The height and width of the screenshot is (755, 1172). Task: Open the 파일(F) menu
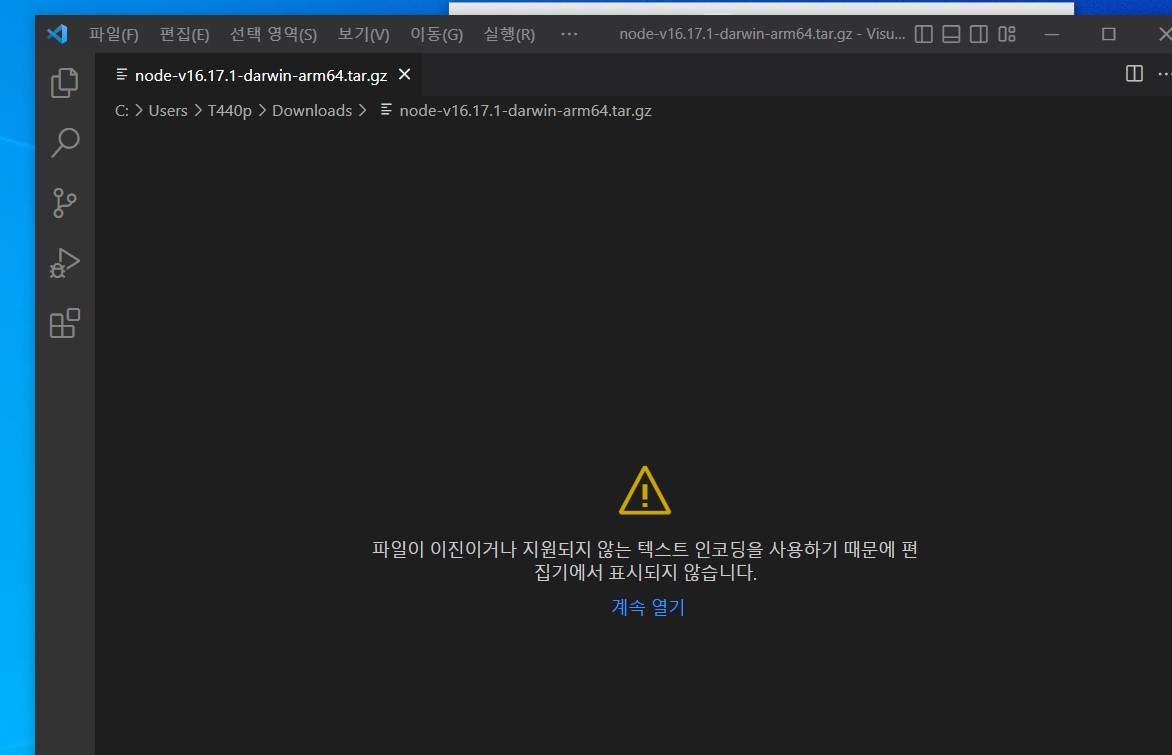click(x=114, y=34)
